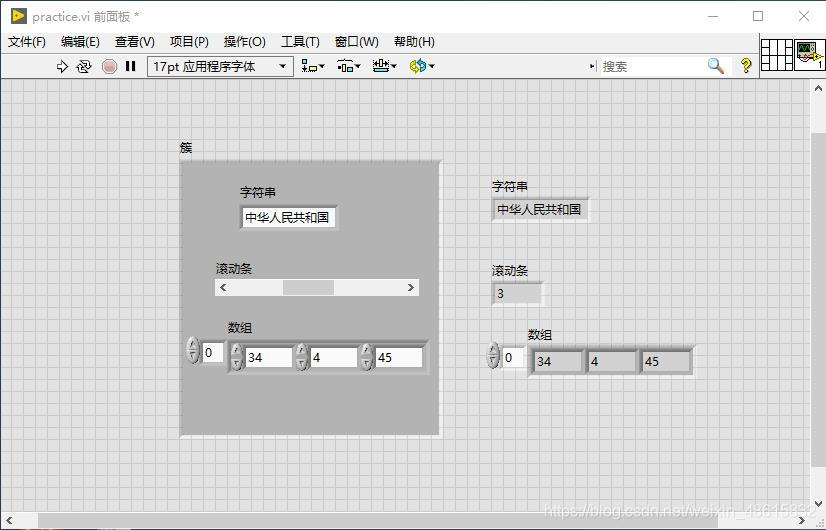Click cluster array element value 45

point(399,357)
